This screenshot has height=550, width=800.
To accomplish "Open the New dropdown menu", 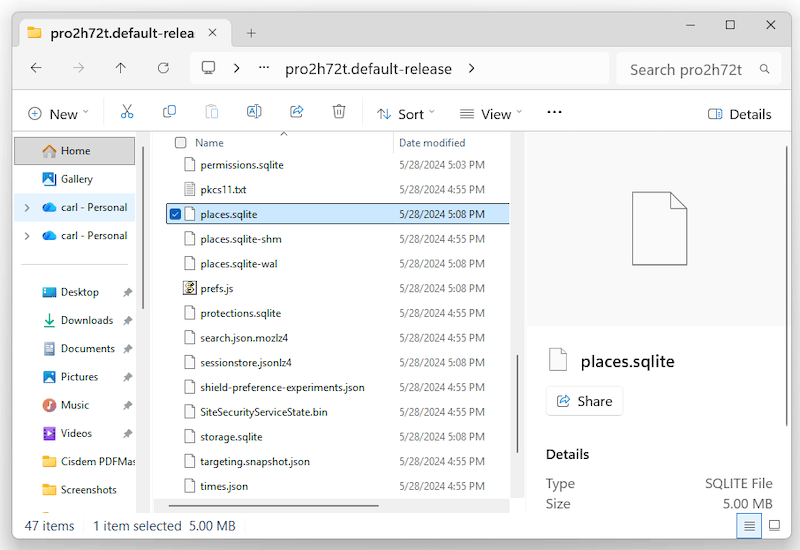I will click(x=58, y=114).
